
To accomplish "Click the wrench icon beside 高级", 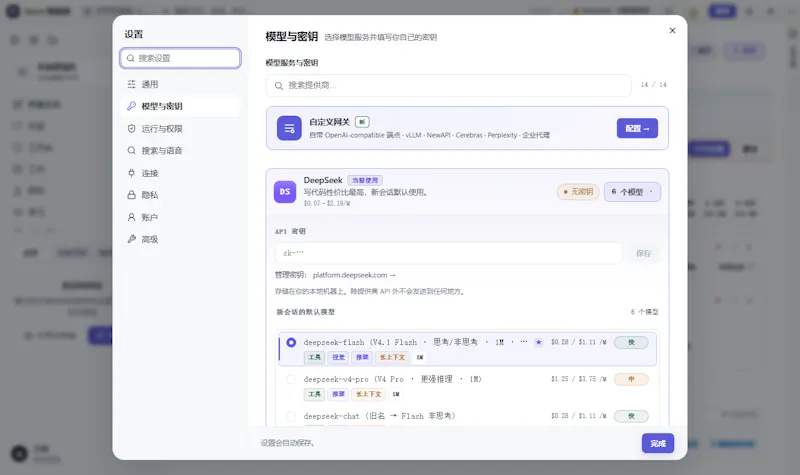I will 132,239.
